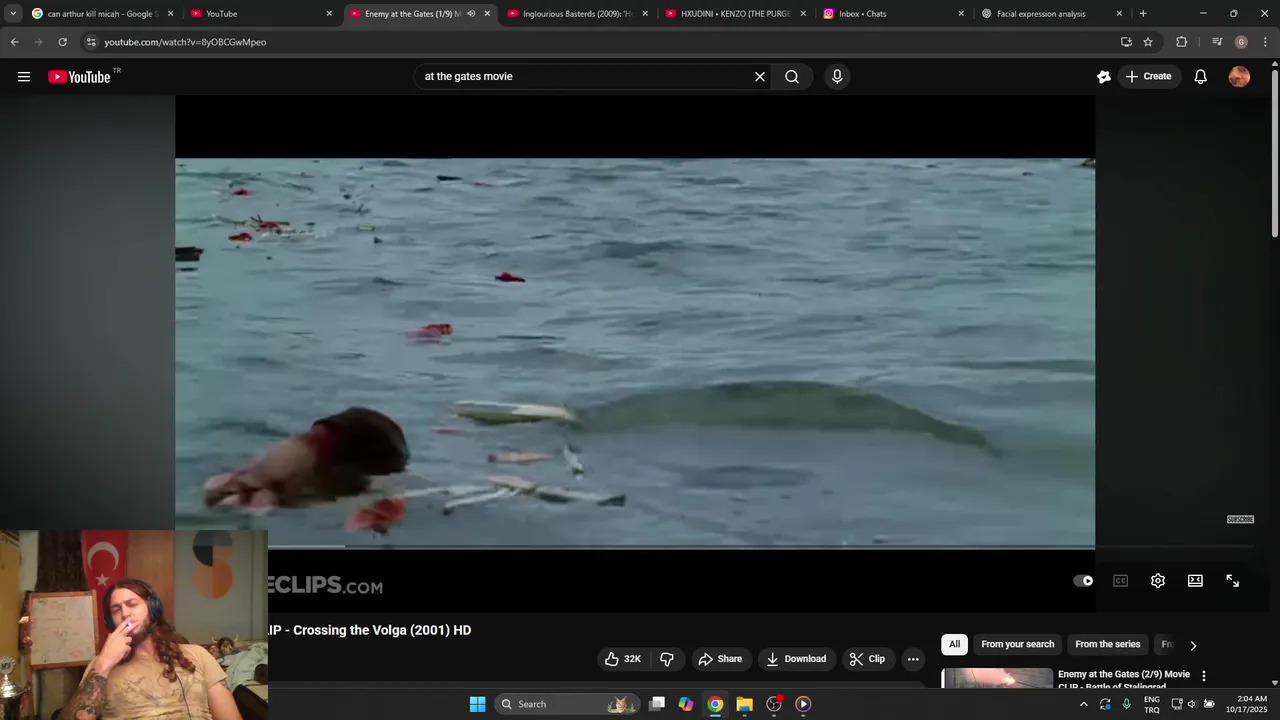
Task: Click the address bar URL
Action: 185,42
